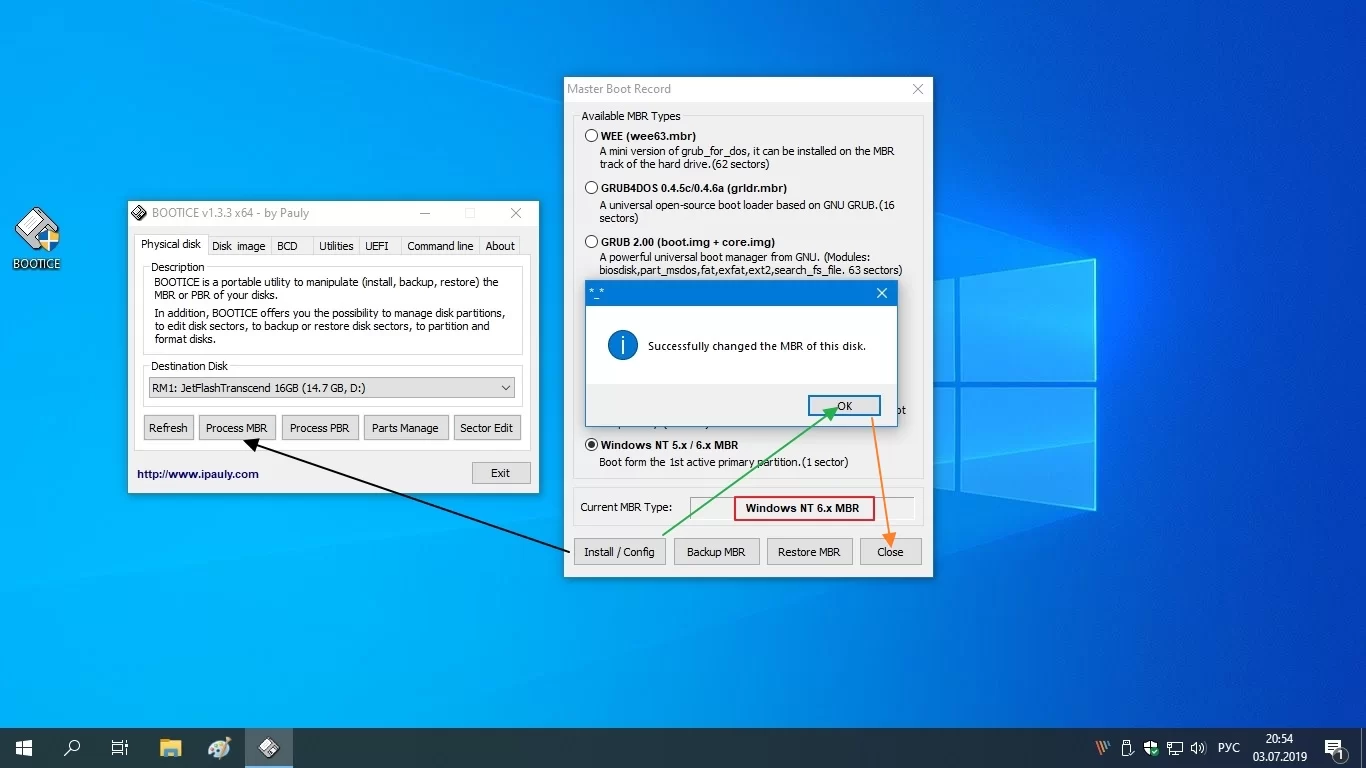Screen dimensions: 1366x768
Task: Open the BCD tab
Action: click(x=287, y=246)
